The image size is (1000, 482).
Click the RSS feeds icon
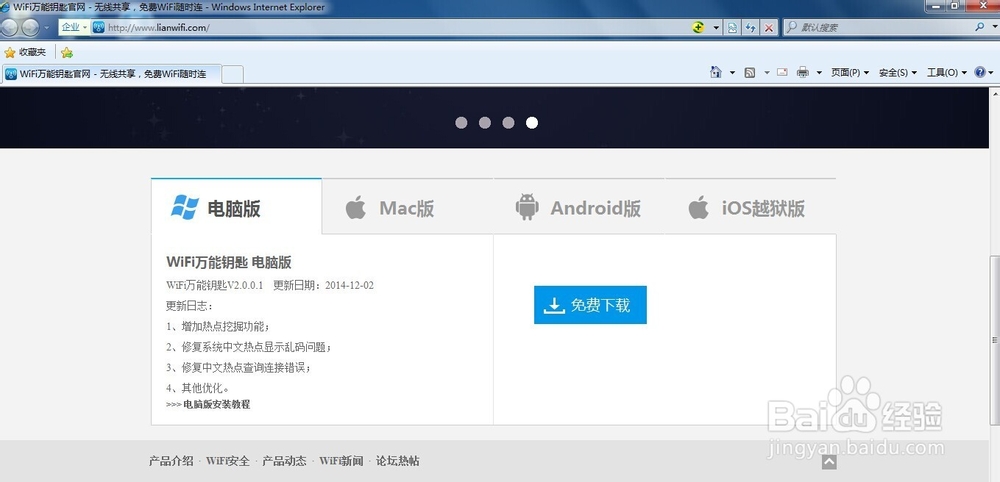coord(750,72)
